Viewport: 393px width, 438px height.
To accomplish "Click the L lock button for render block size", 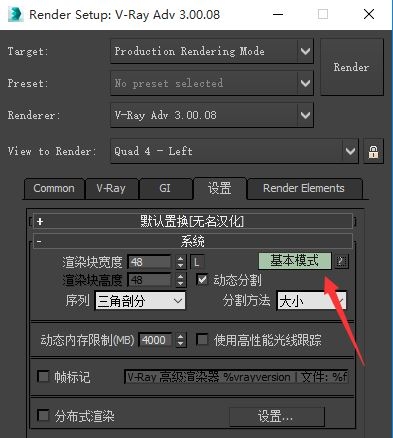I will (x=197, y=262).
